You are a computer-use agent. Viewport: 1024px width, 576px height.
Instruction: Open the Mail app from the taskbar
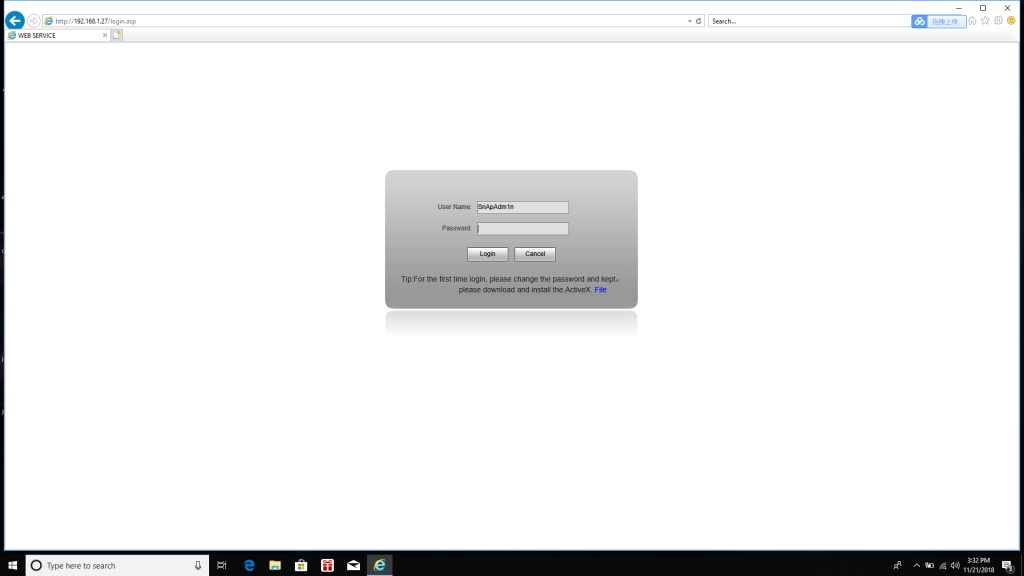pos(353,566)
